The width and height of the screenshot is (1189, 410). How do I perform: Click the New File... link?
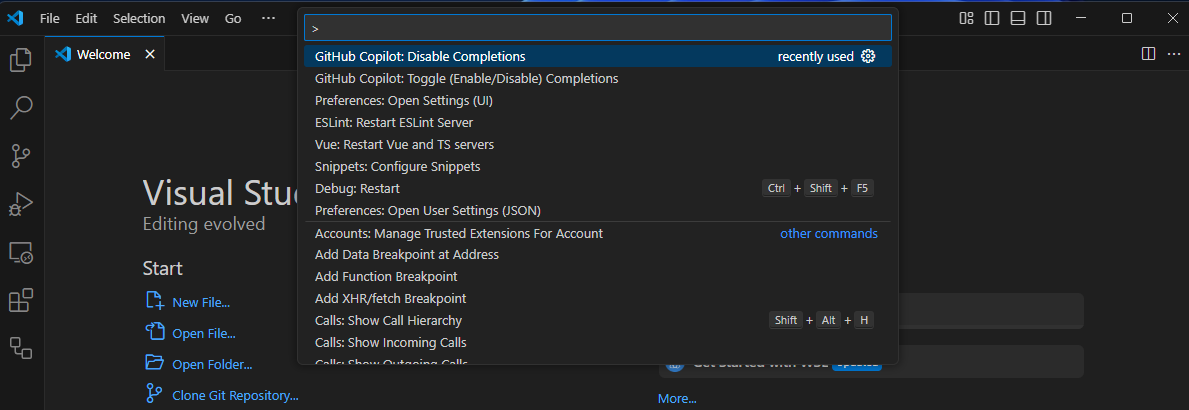(x=201, y=302)
